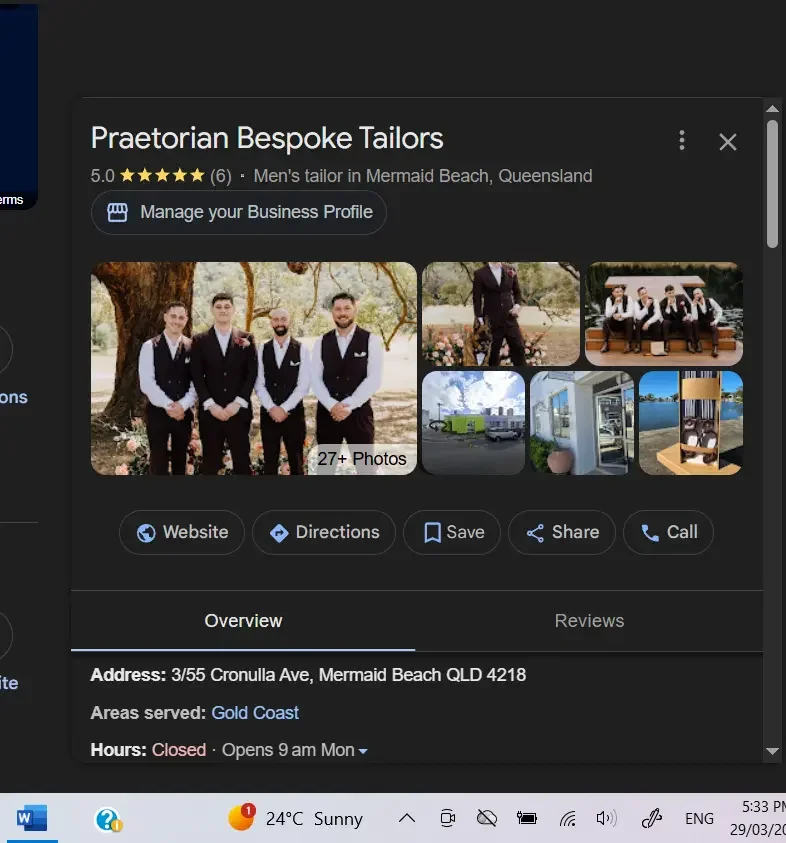786x843 pixels.
Task: Open the clock and date in the taskbar
Action: (758, 818)
